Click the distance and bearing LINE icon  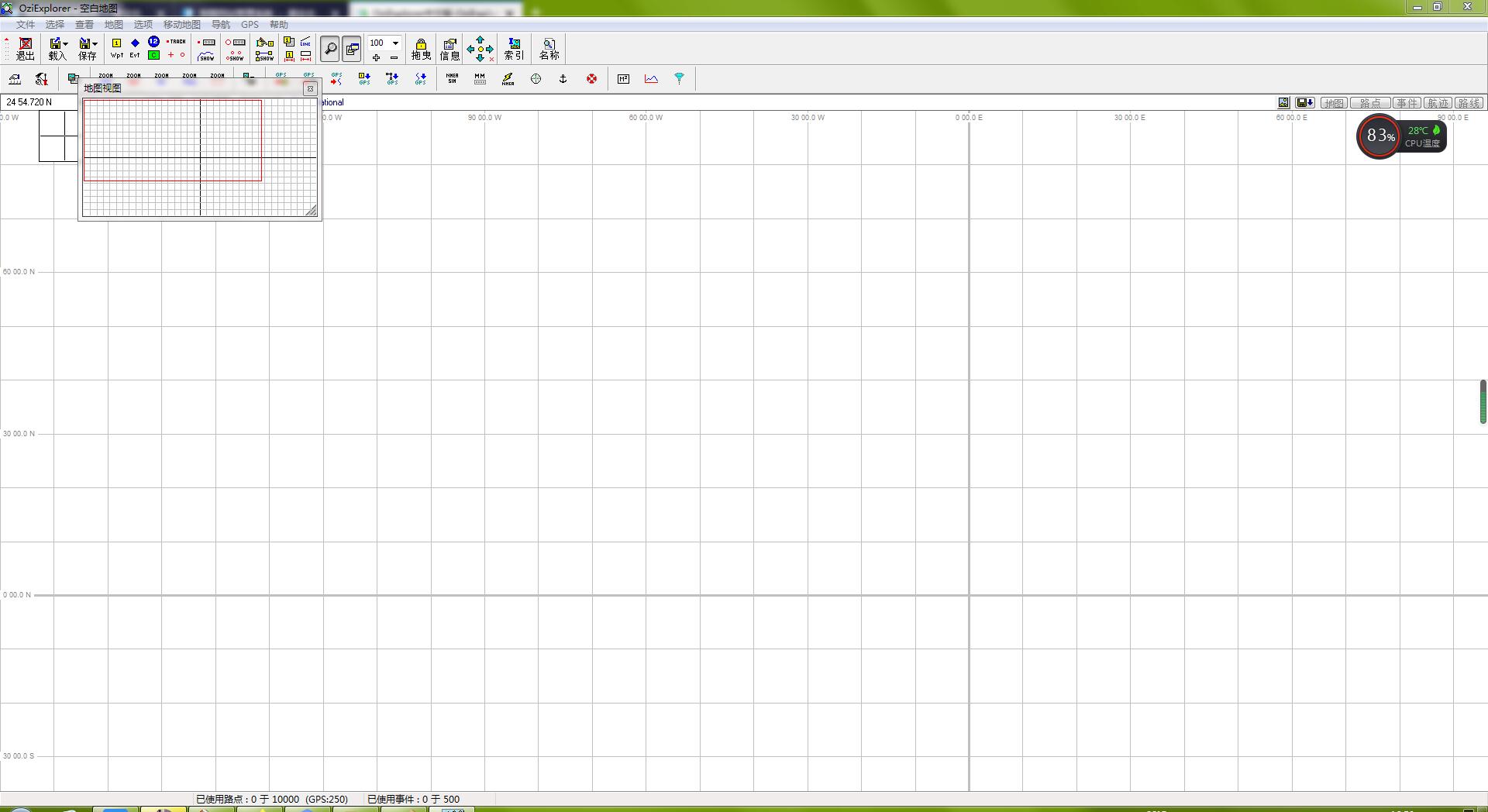(306, 42)
